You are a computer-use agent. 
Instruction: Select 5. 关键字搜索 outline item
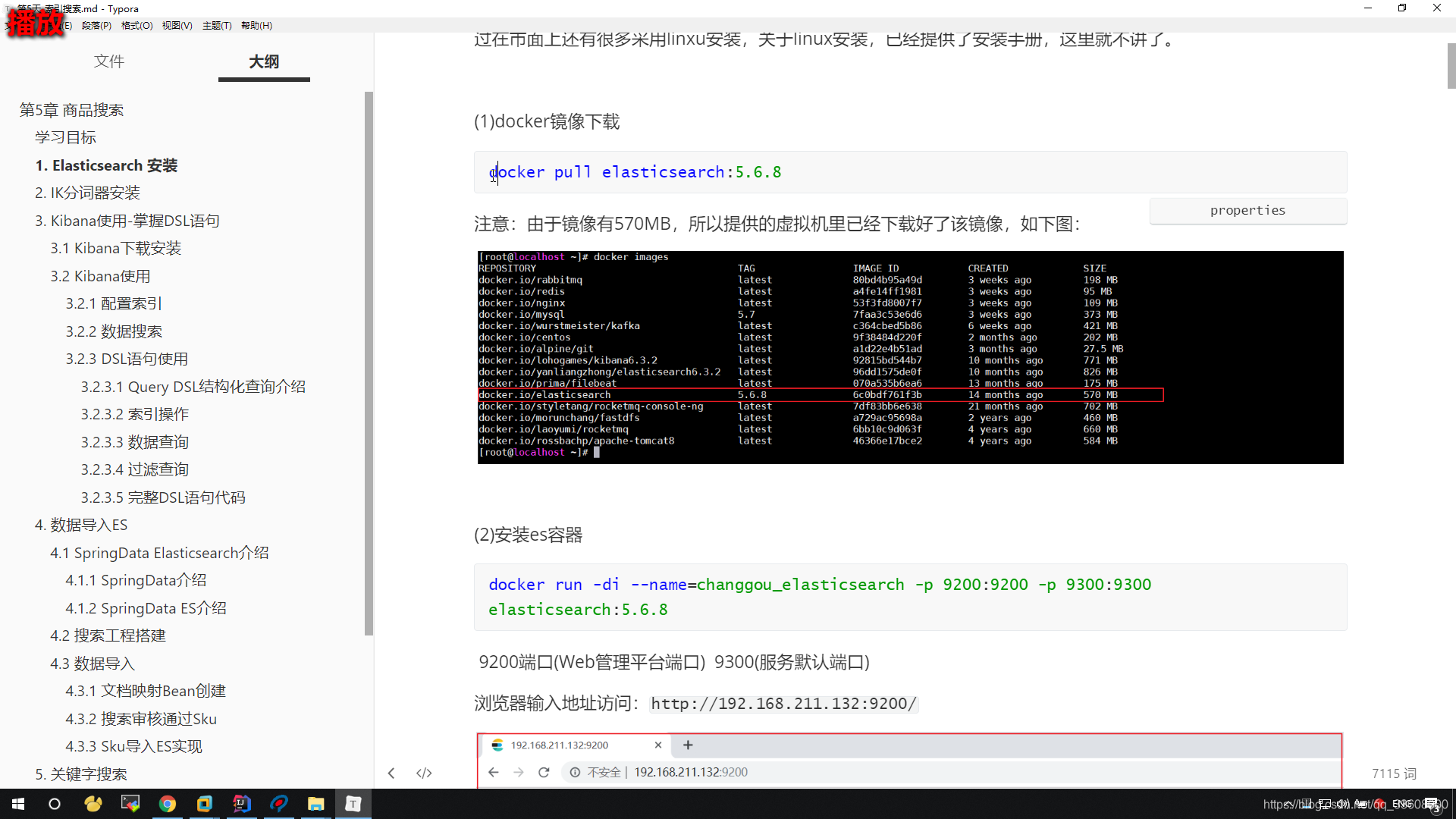81,774
